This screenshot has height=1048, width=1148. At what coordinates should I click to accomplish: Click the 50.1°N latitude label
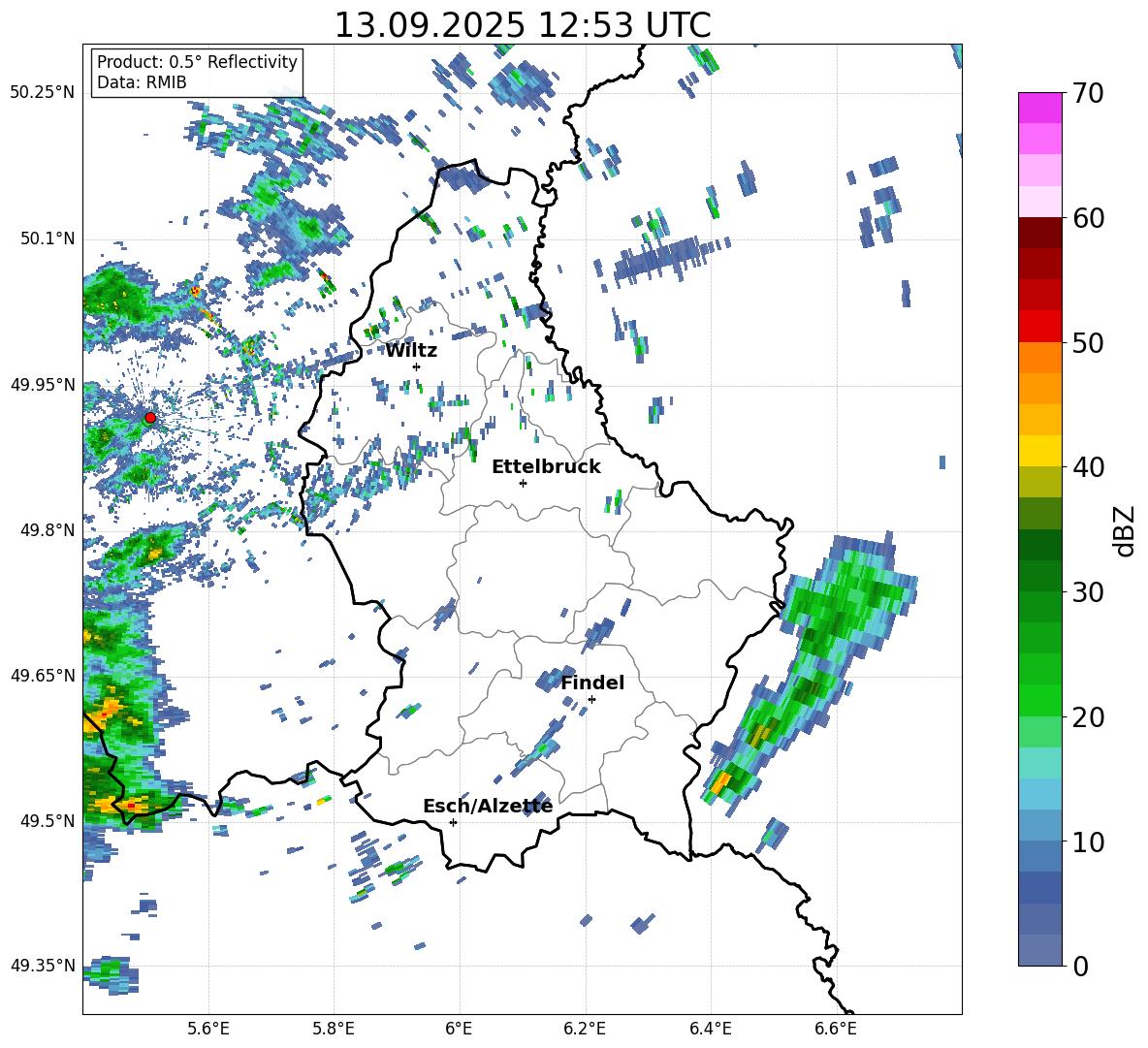point(47,238)
